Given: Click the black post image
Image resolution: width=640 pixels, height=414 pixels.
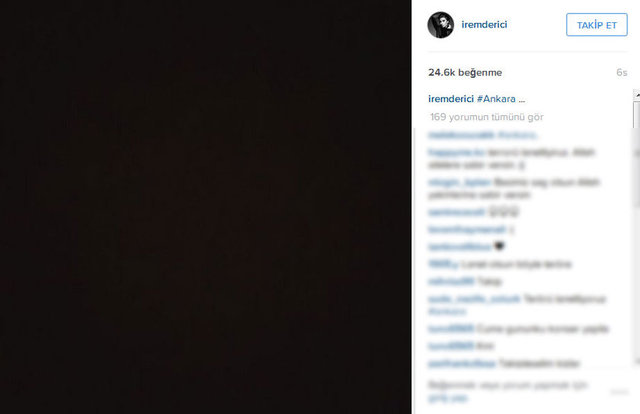Looking at the screenshot, I should (206, 207).
